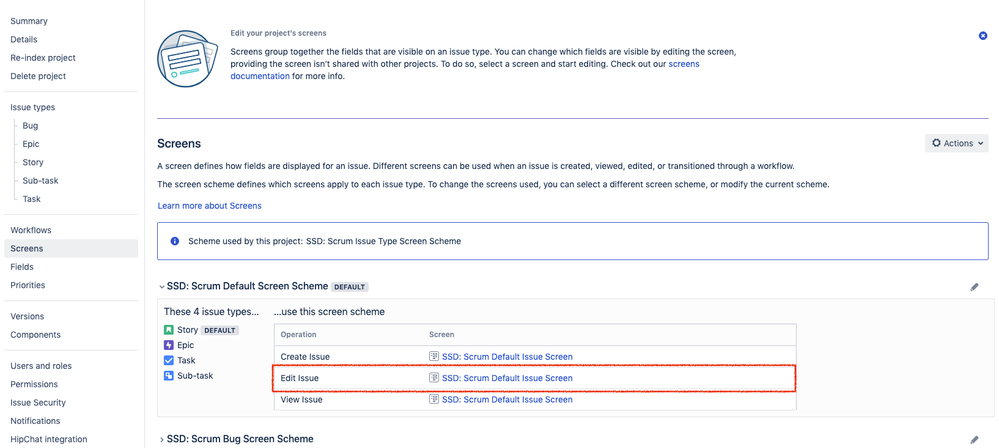Click the screen icon in the Edit Issue row
Viewport: 999px width, 448px height.
point(435,378)
